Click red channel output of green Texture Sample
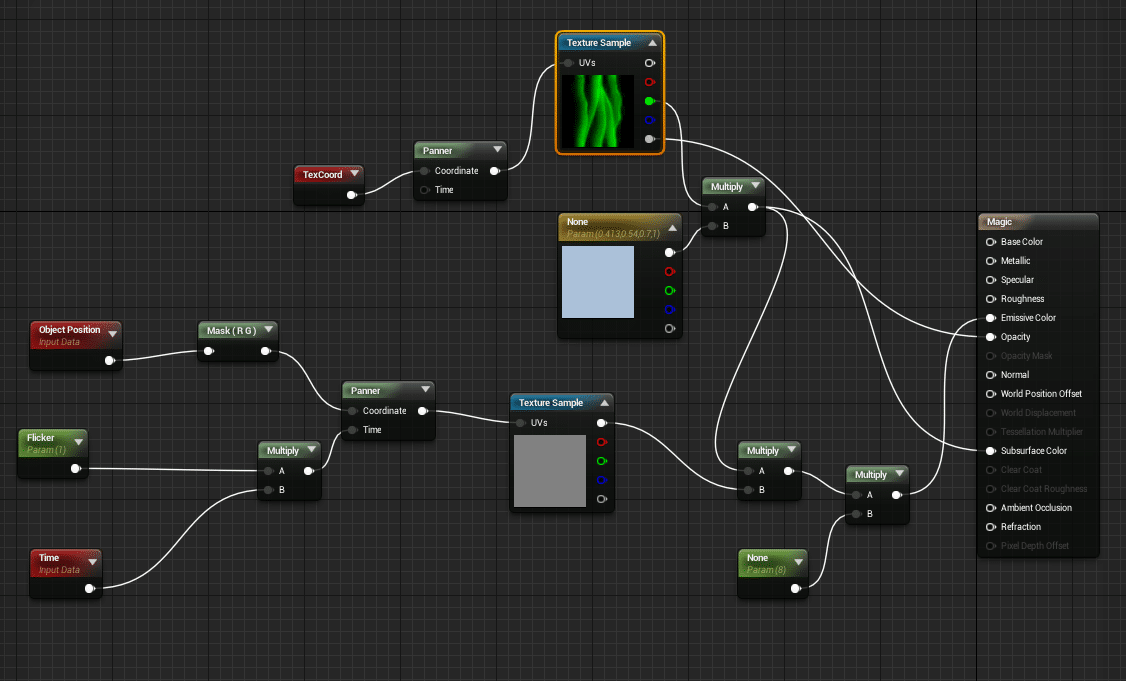Viewport: 1126px width, 681px height. click(650, 82)
